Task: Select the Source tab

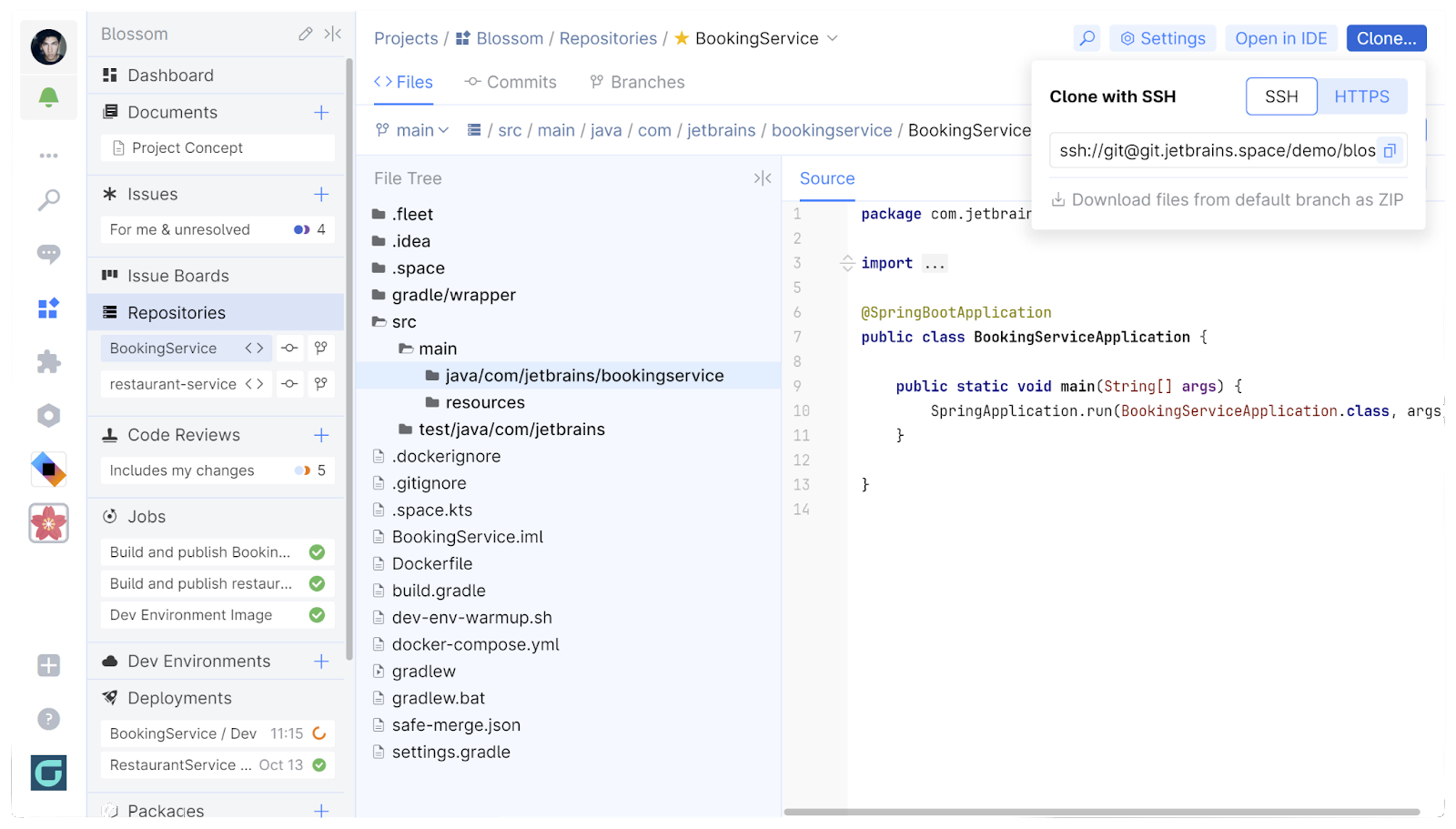Action: (827, 178)
